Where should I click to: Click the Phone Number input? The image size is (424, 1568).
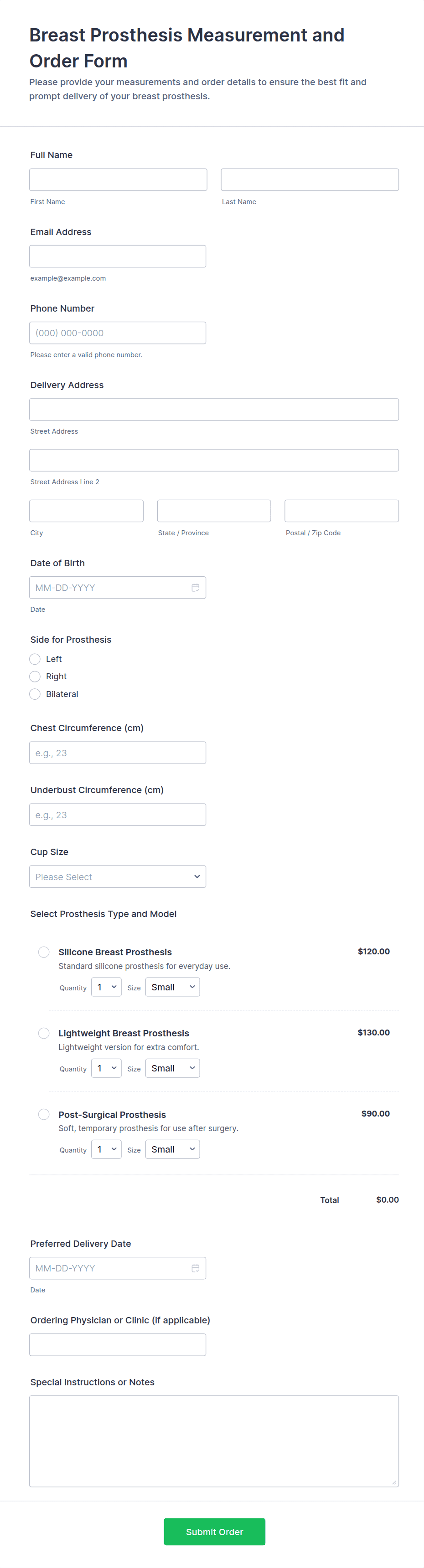tap(118, 333)
